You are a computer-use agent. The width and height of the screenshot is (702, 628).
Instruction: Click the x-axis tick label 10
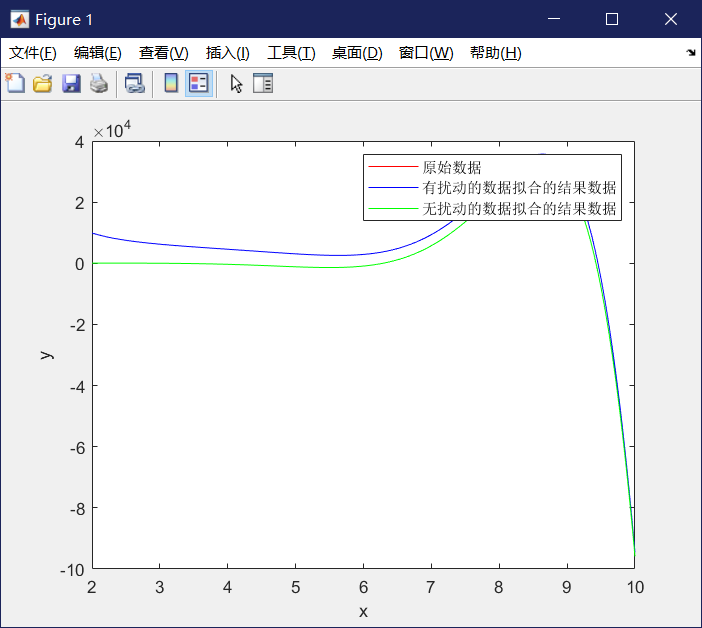click(635, 587)
